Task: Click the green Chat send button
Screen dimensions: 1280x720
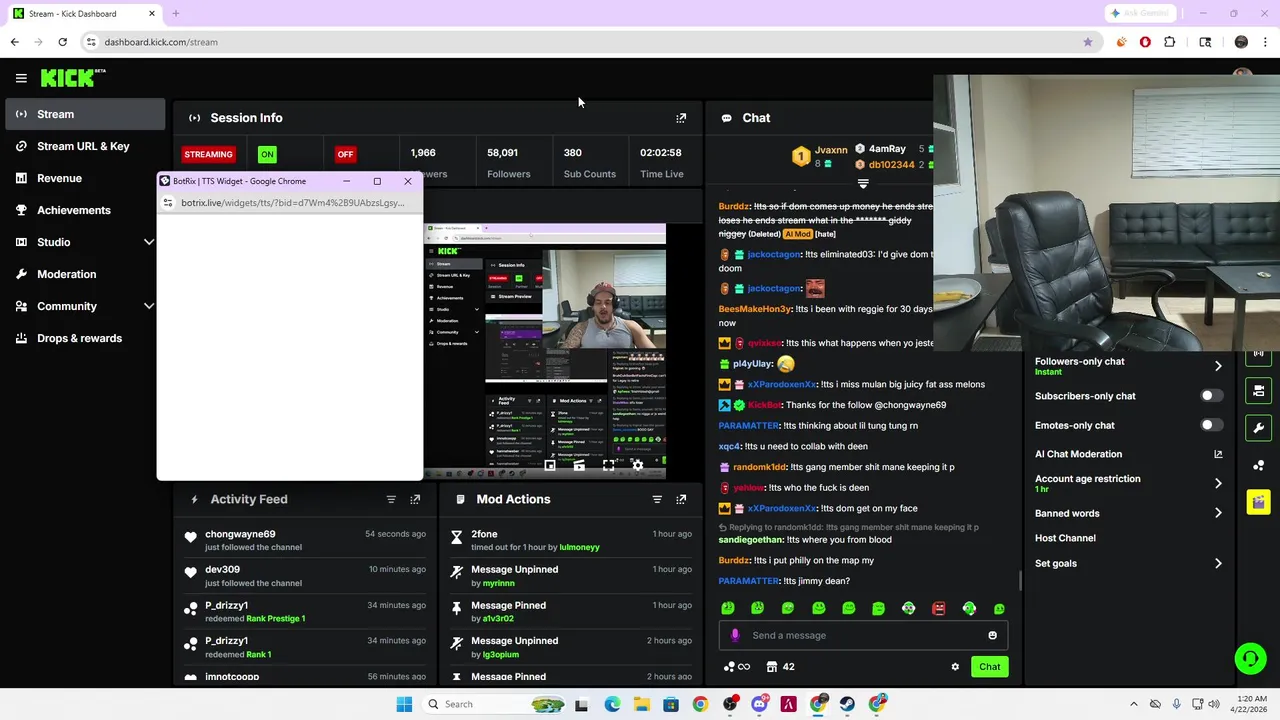Action: [989, 667]
